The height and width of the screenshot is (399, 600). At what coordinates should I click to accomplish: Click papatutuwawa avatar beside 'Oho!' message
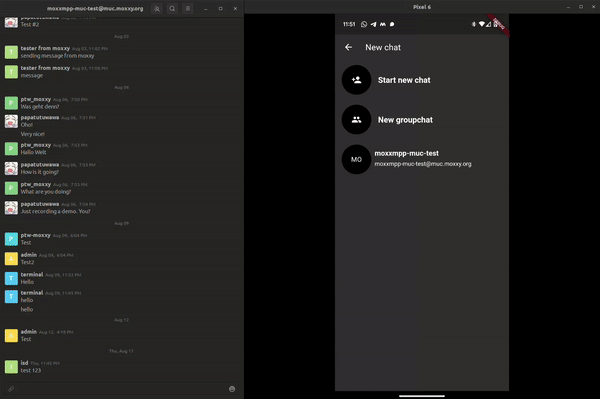click(11, 121)
